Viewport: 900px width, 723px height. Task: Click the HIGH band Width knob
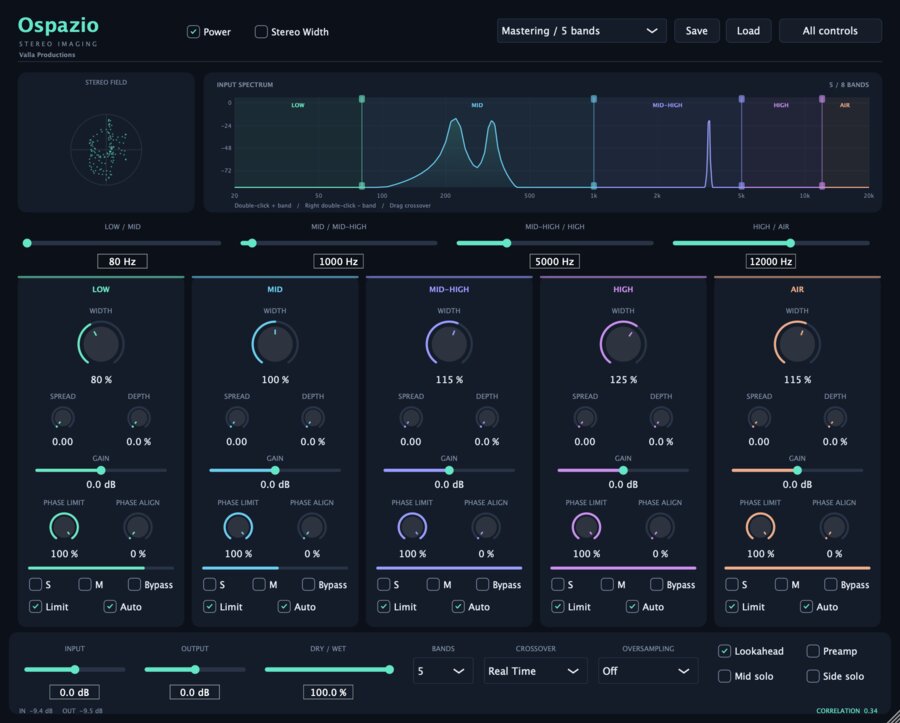(x=623, y=344)
